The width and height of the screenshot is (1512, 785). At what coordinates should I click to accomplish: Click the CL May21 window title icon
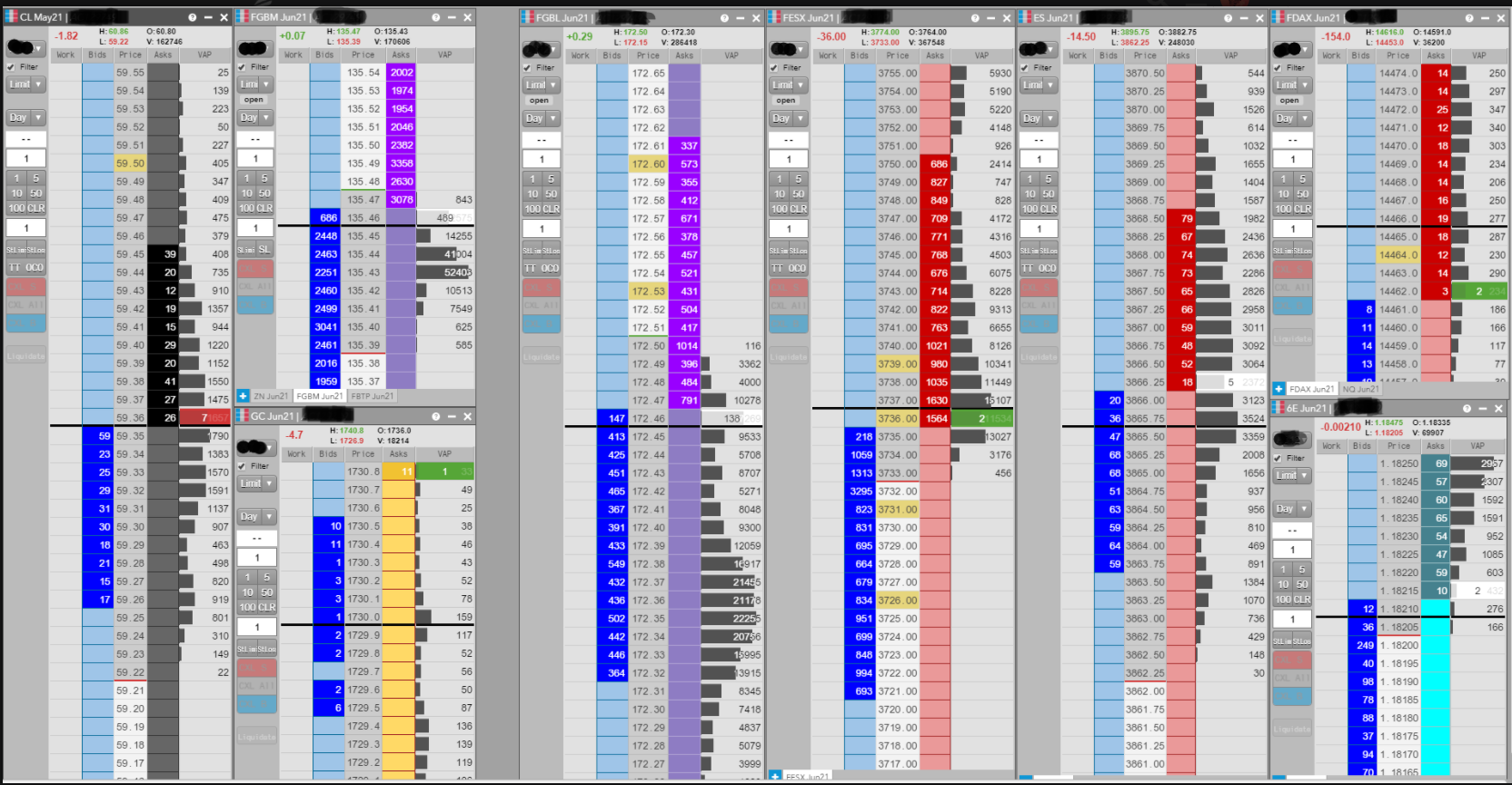tap(12, 17)
